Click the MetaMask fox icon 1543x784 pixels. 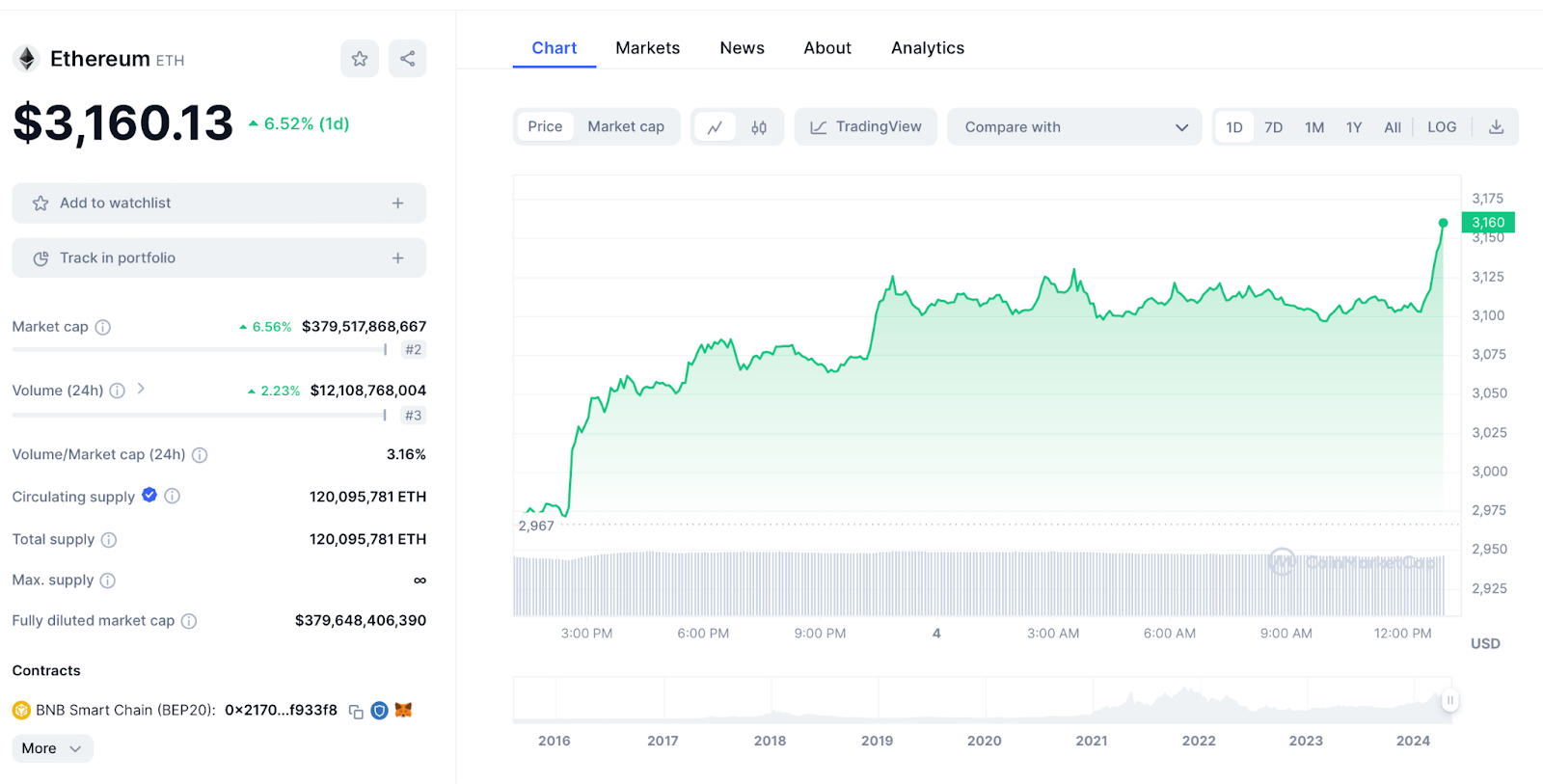click(x=403, y=711)
